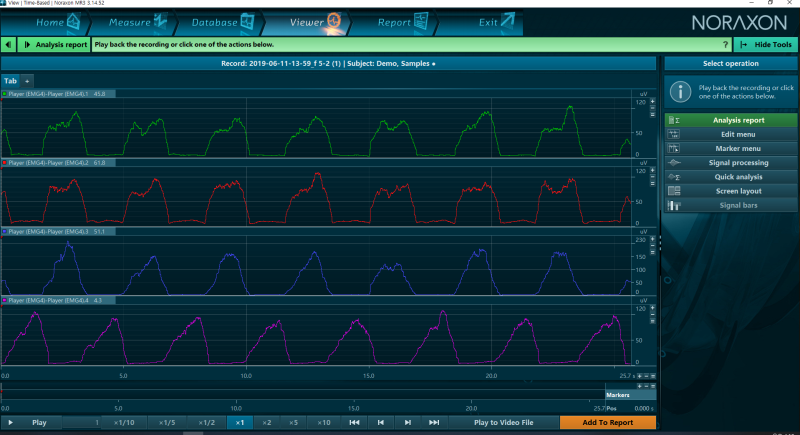Zoom out EMG4.4 amplitude with minus

(653, 315)
